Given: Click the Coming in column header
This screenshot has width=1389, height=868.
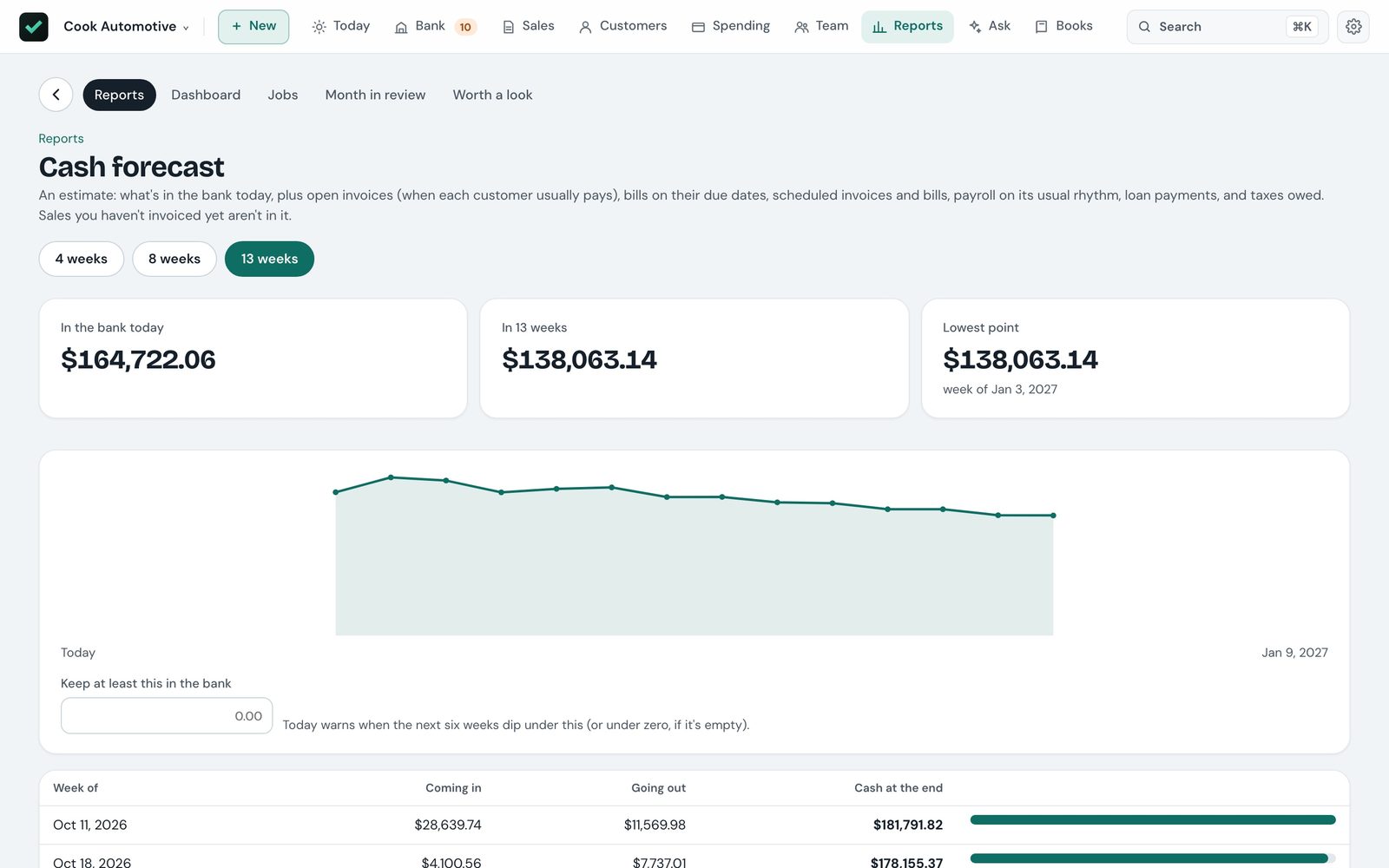Looking at the screenshot, I should 453,788.
